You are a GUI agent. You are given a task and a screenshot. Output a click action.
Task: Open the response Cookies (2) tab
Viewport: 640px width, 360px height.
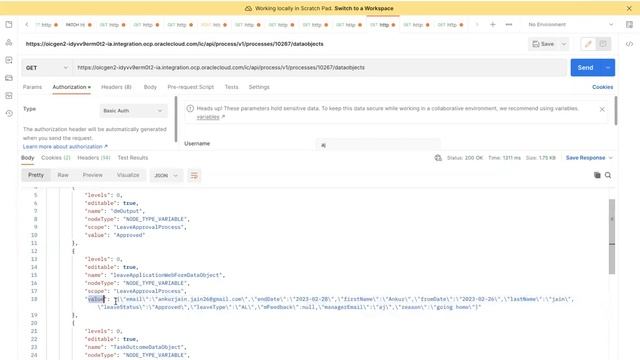pyautogui.click(x=56, y=158)
